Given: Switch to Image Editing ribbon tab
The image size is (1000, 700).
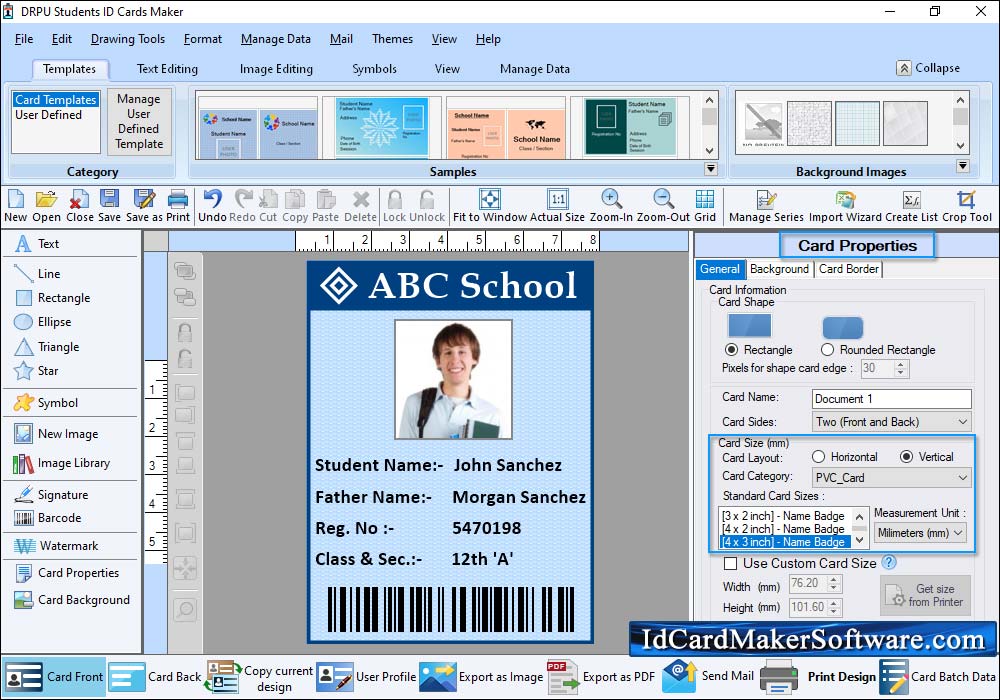Looking at the screenshot, I should (x=276, y=69).
